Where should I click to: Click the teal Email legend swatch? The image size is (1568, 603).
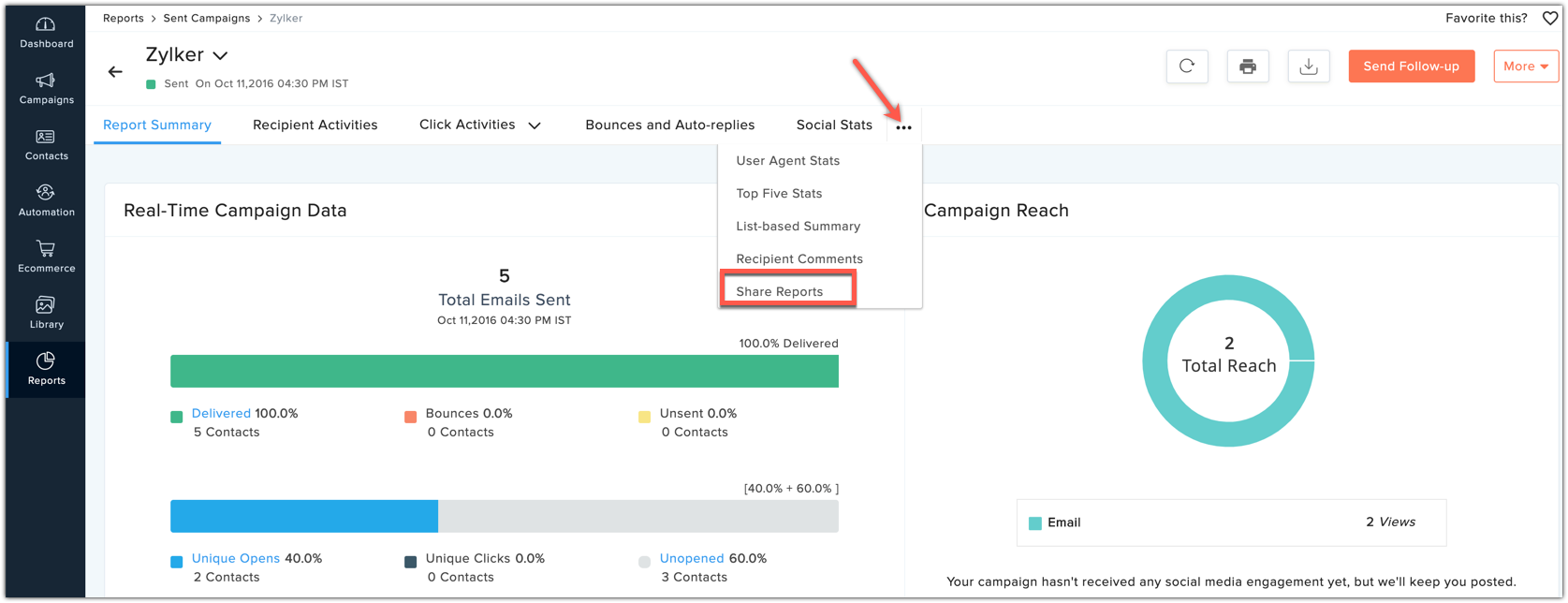1035,523
